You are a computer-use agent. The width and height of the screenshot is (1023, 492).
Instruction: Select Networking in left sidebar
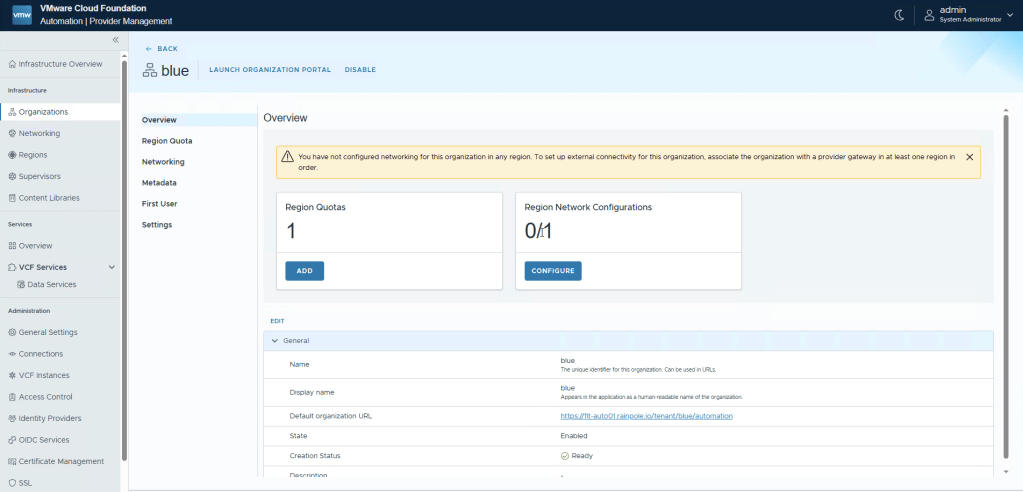tap(39, 133)
